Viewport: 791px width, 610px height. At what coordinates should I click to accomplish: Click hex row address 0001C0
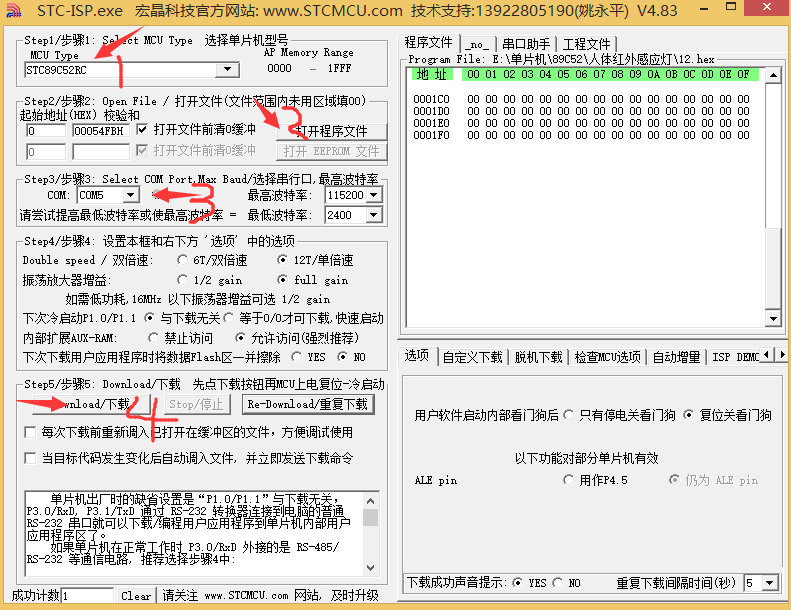pyautogui.click(x=431, y=99)
